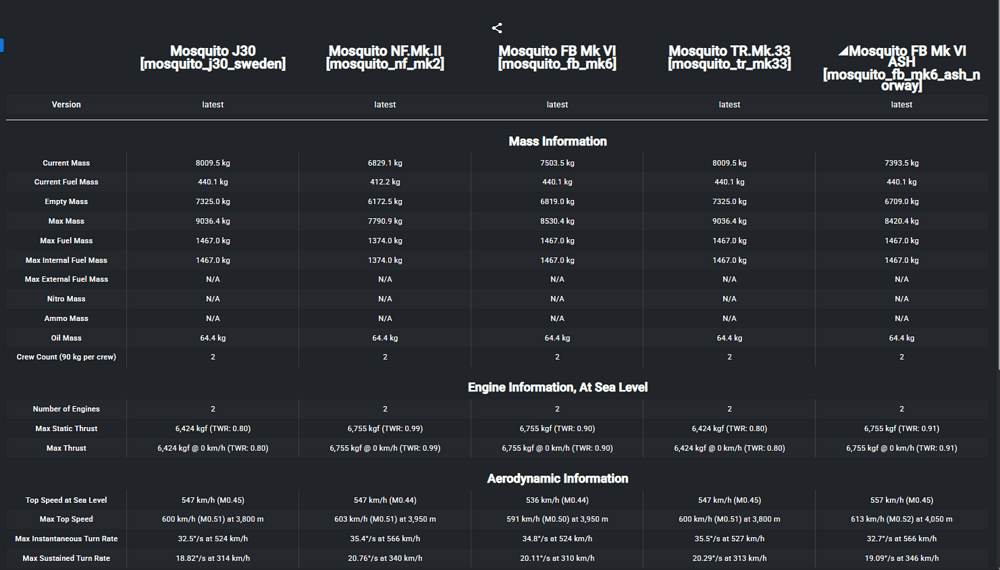Click the share icon at the top
The height and width of the screenshot is (570, 1000).
point(497,28)
